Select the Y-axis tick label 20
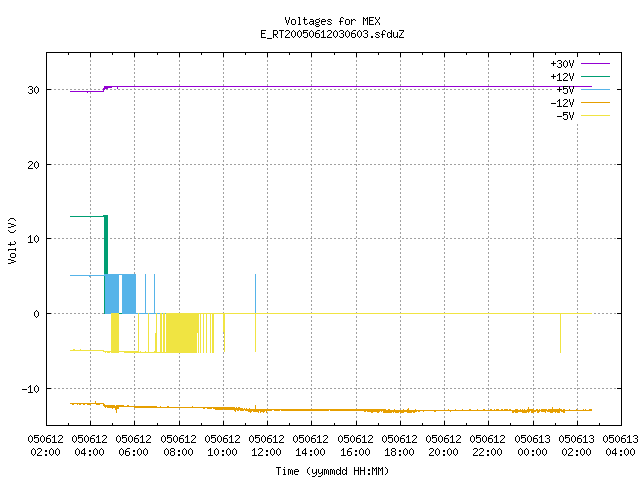This screenshot has width=640, height=480. (33, 165)
